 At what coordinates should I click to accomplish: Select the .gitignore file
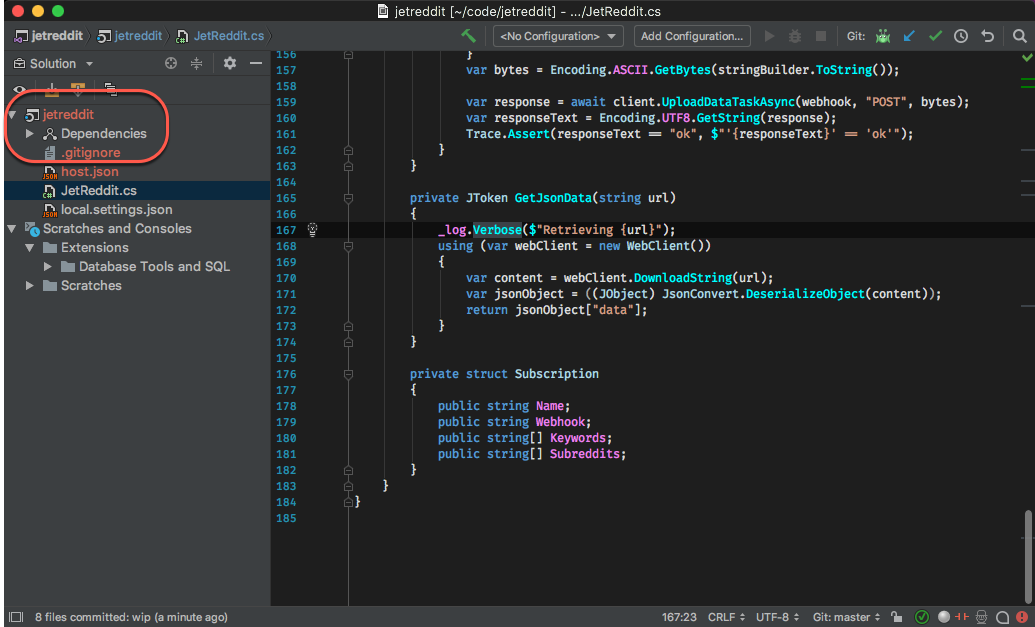pos(90,152)
